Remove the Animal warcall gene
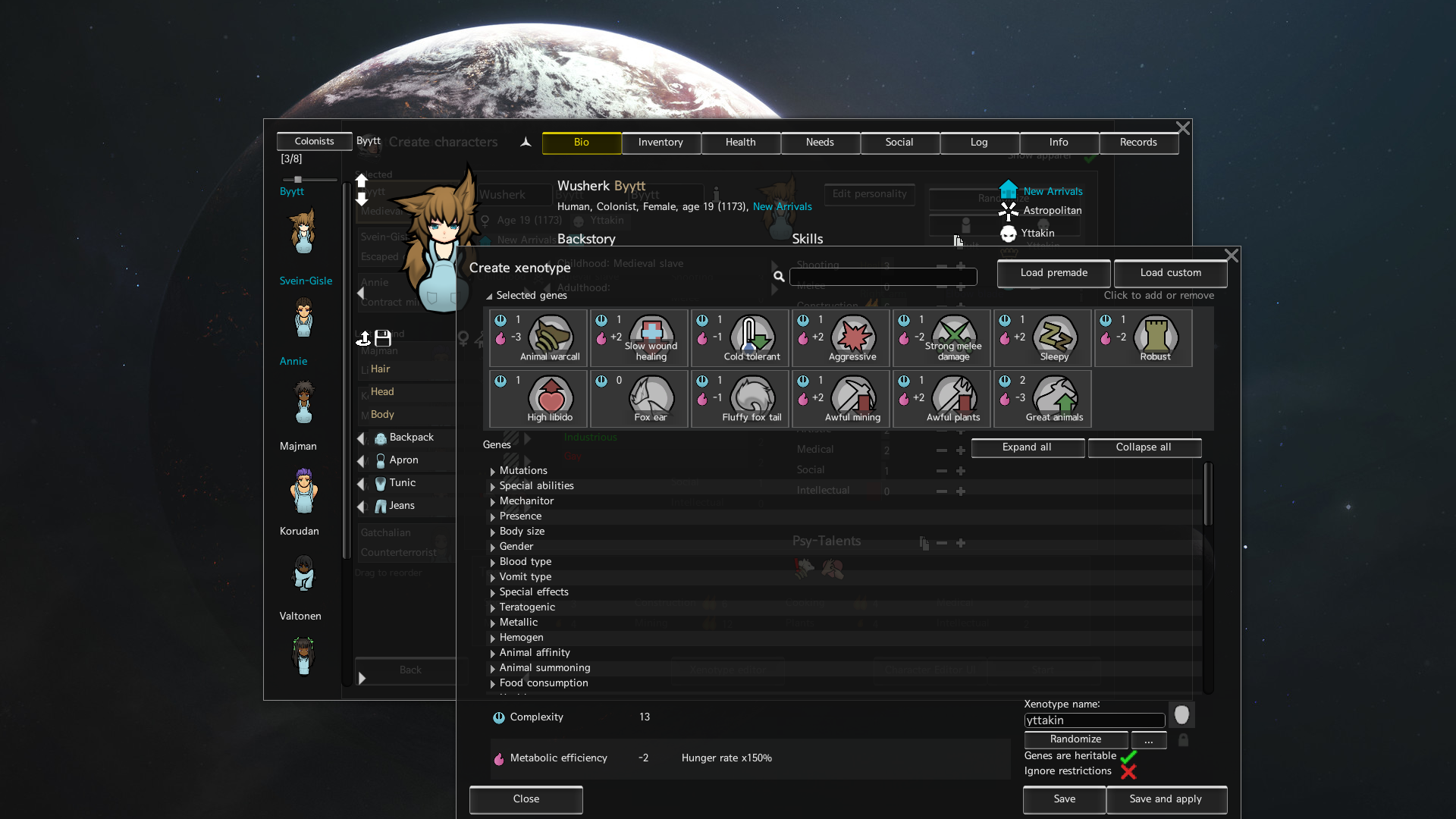The image size is (1456, 819). [538, 338]
